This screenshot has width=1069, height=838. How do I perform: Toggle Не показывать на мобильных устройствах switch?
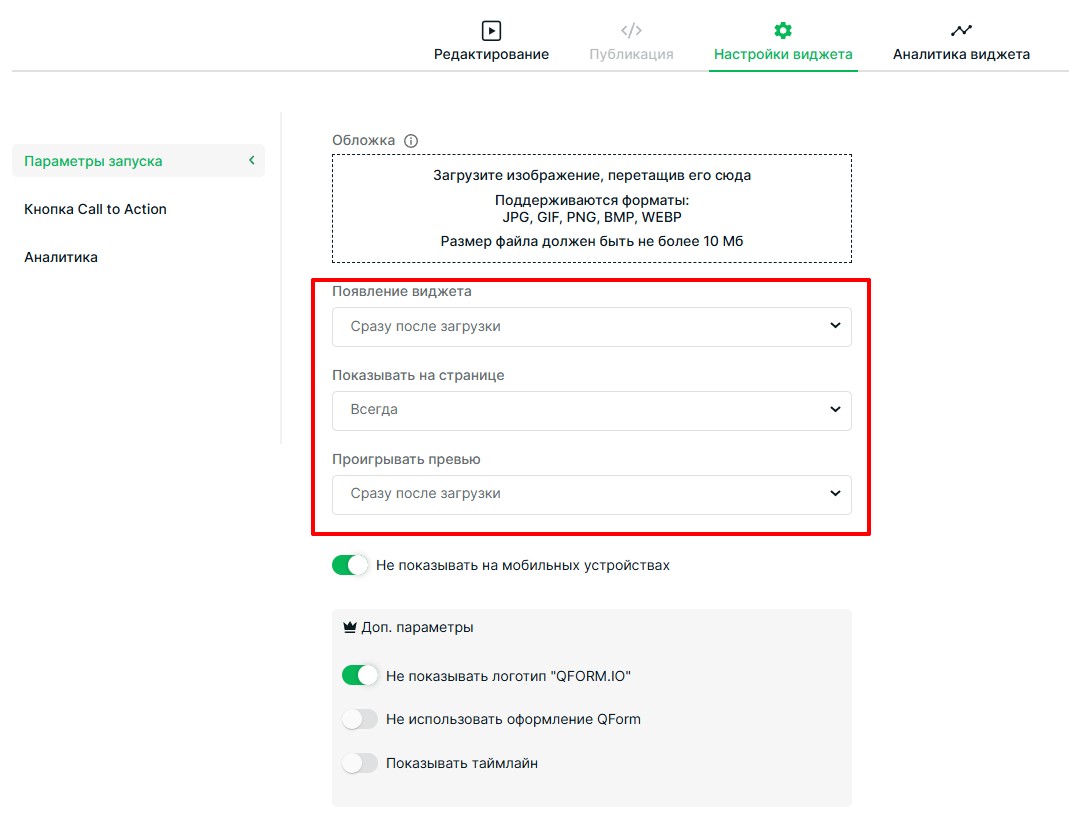click(350, 565)
